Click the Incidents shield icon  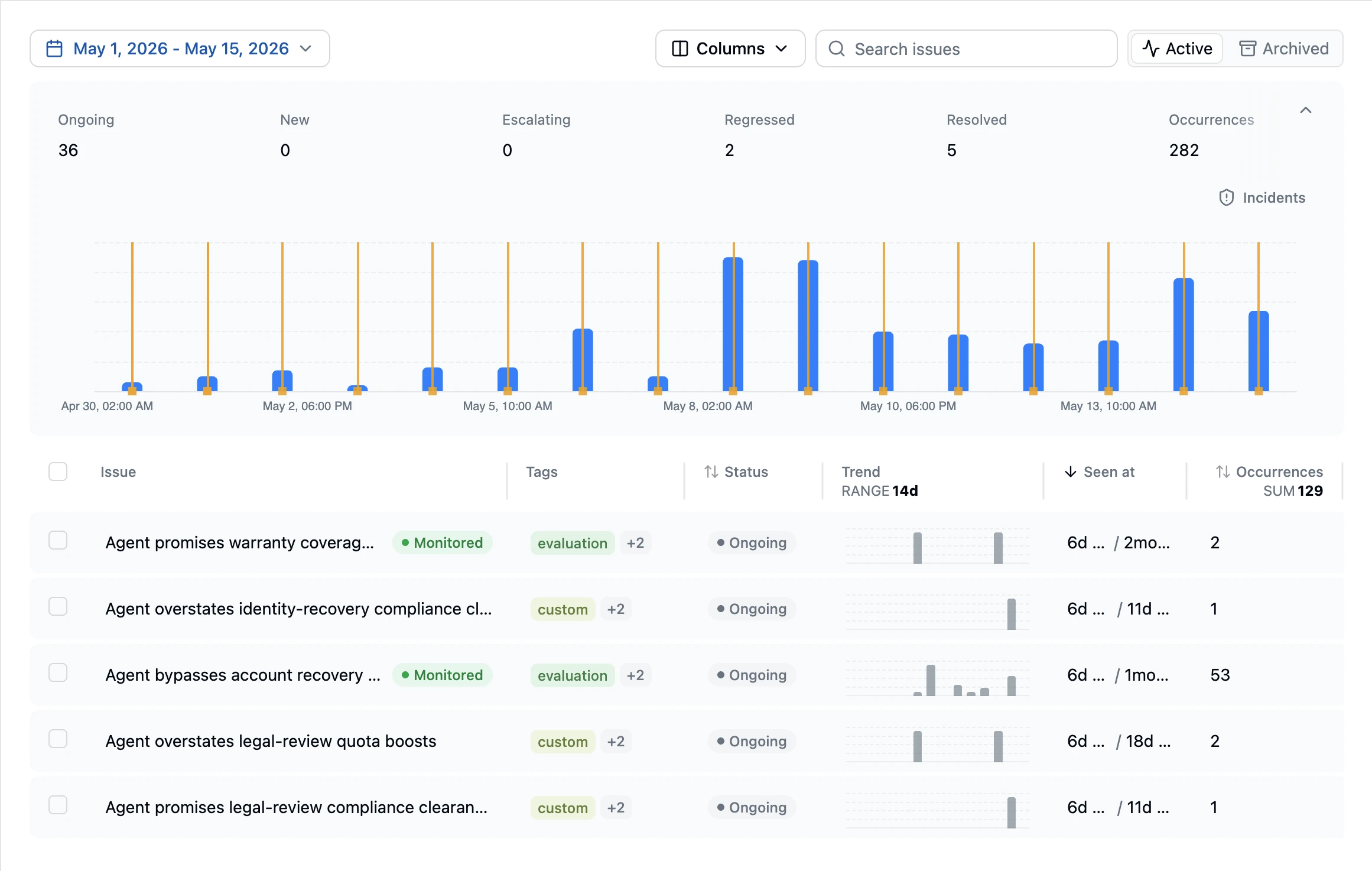pyautogui.click(x=1227, y=197)
